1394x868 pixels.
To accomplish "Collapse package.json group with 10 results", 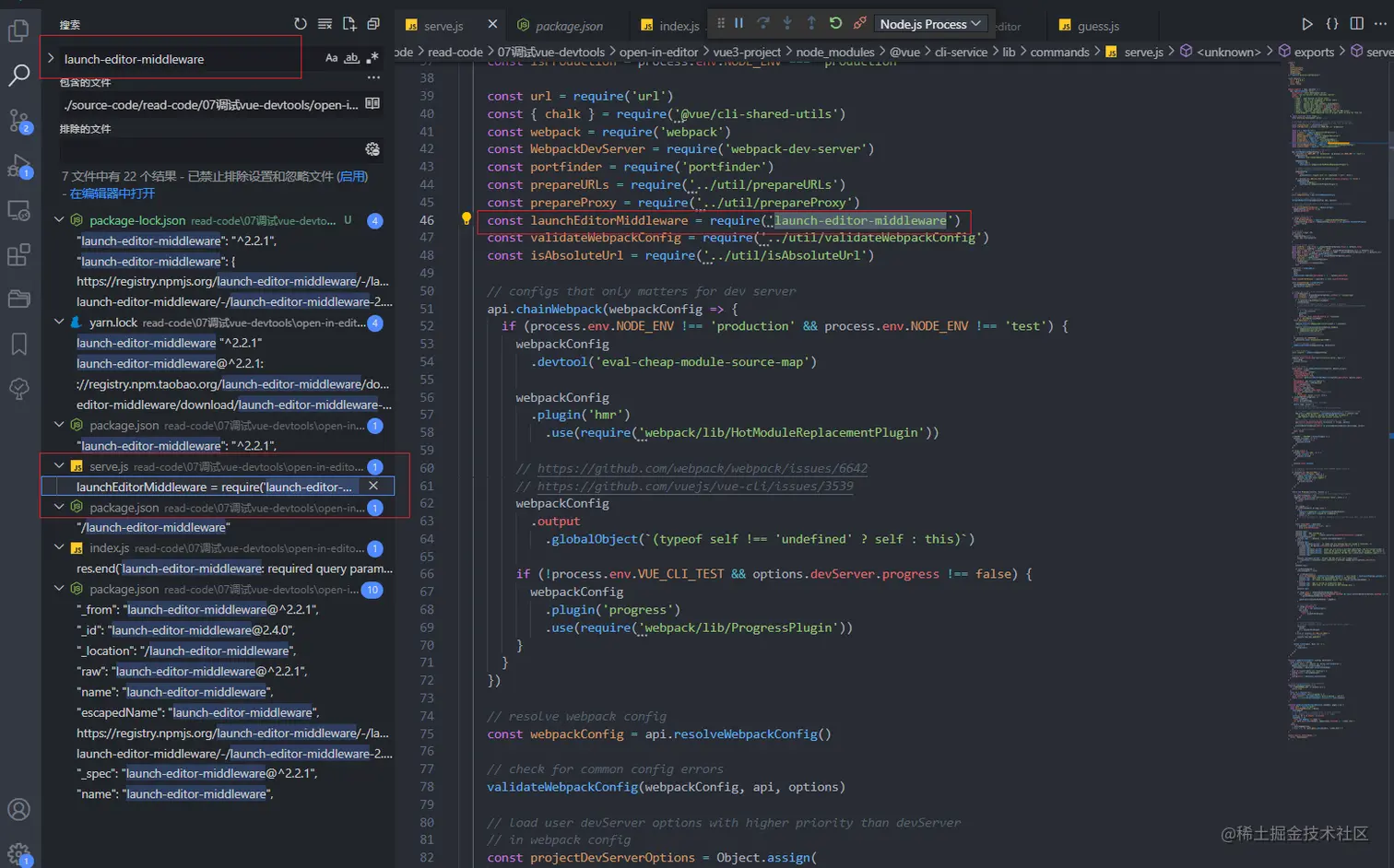I will [59, 589].
